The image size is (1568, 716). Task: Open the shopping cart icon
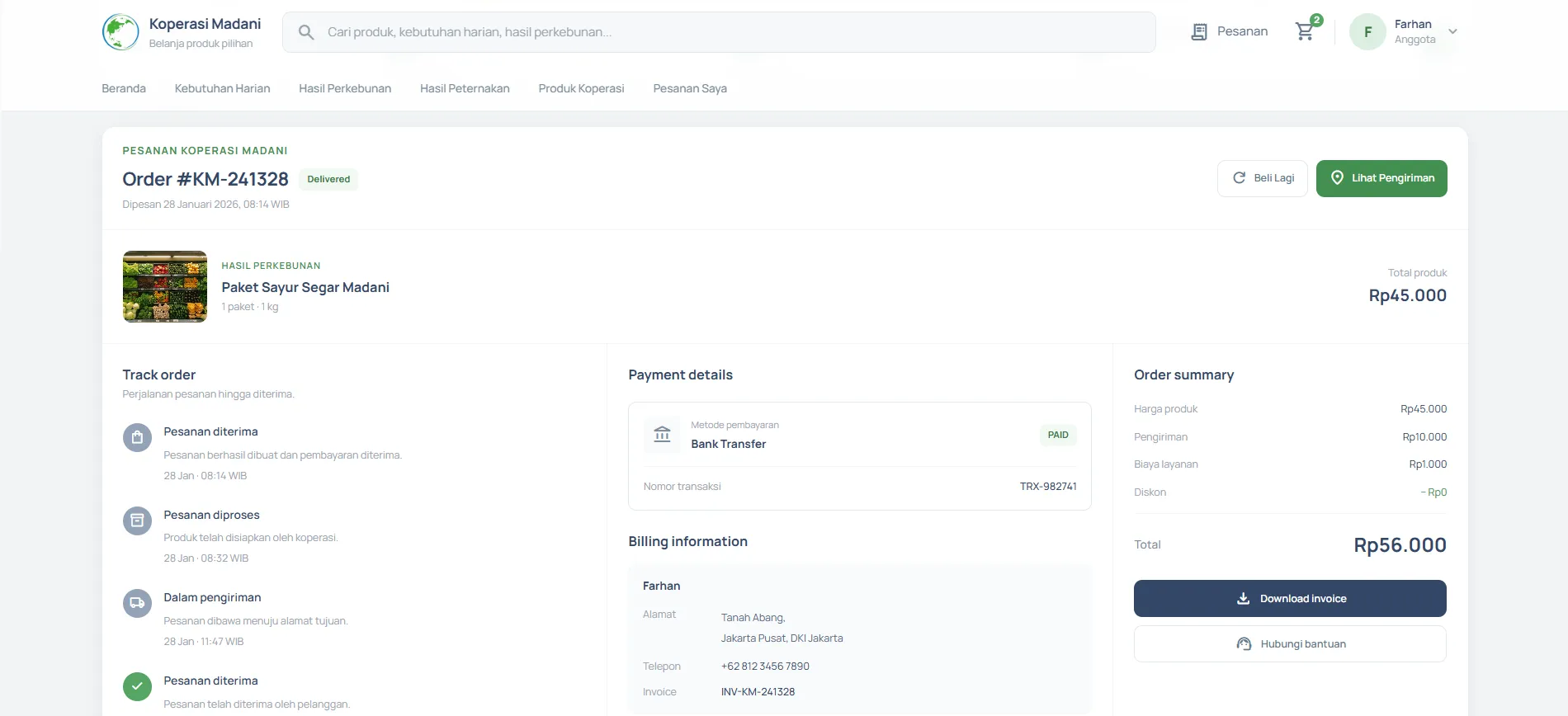click(1305, 31)
